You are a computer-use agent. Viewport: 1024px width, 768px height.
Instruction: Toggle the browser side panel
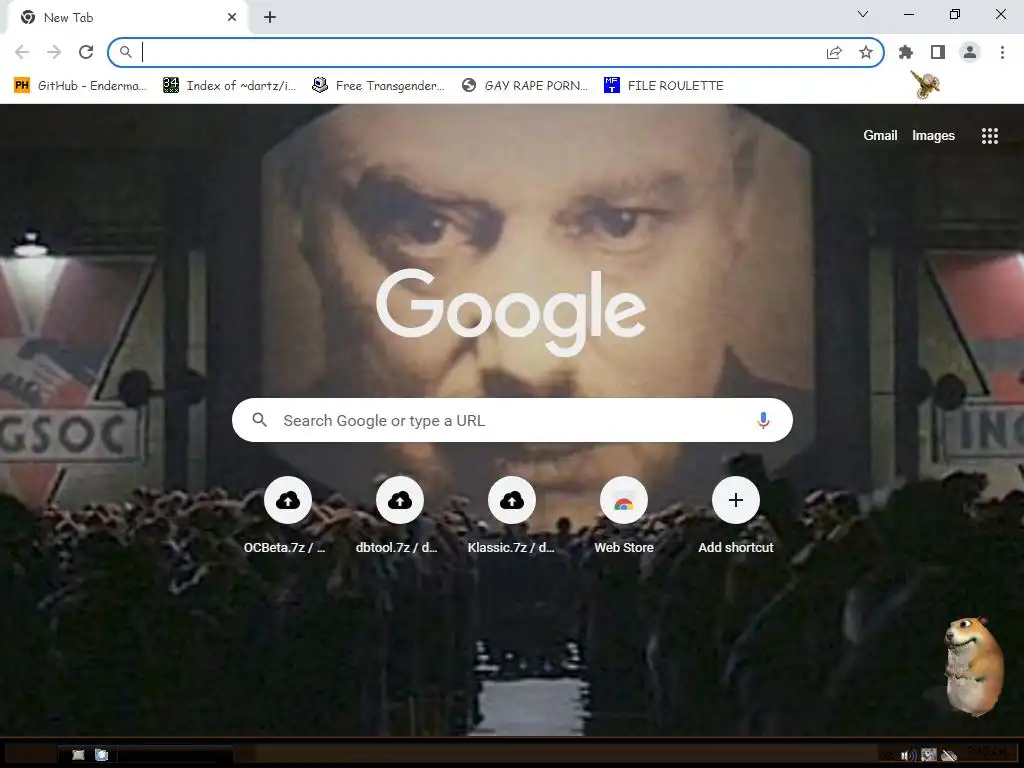[x=938, y=52]
